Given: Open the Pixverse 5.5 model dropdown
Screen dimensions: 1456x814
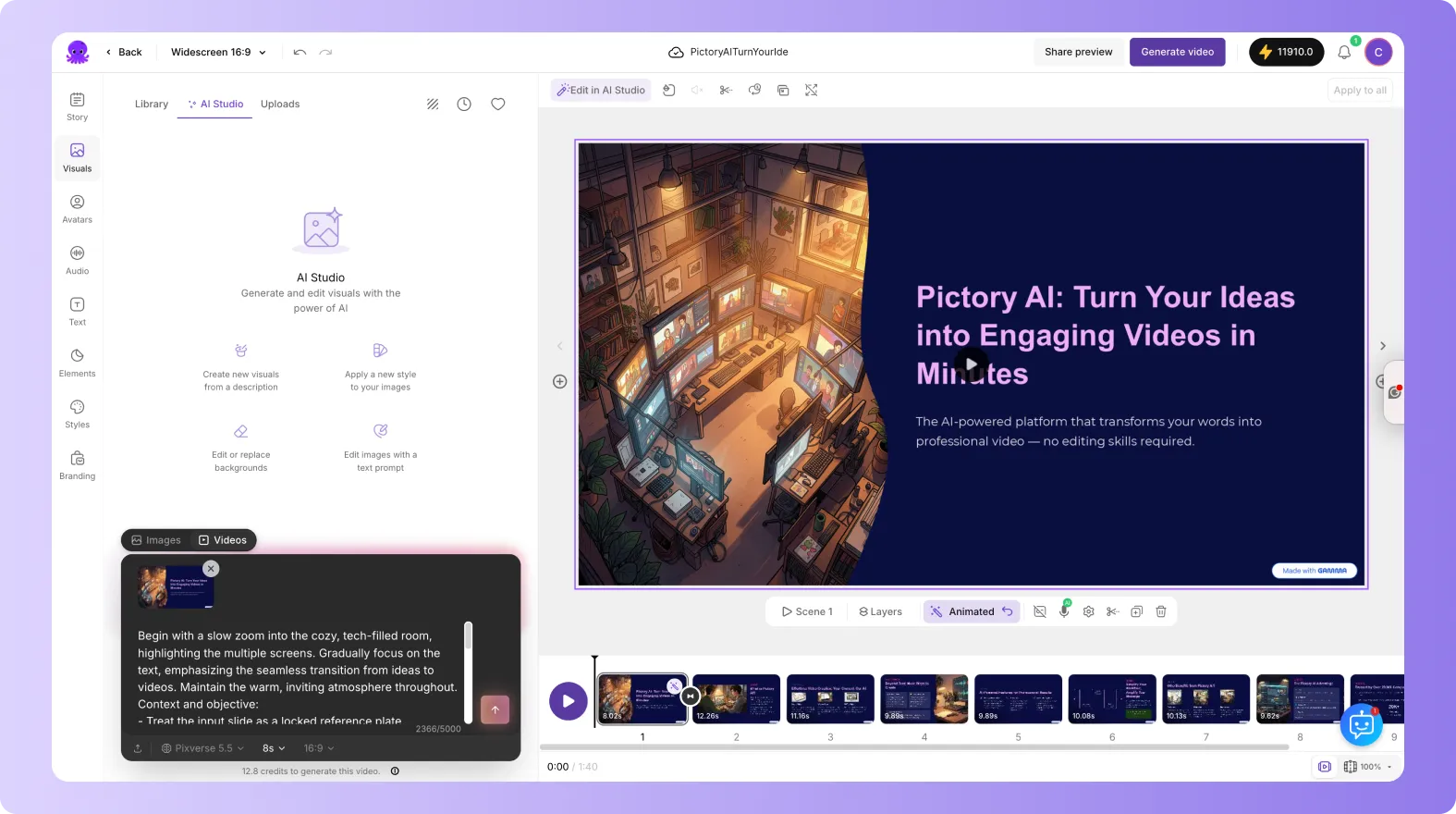Looking at the screenshot, I should point(202,748).
